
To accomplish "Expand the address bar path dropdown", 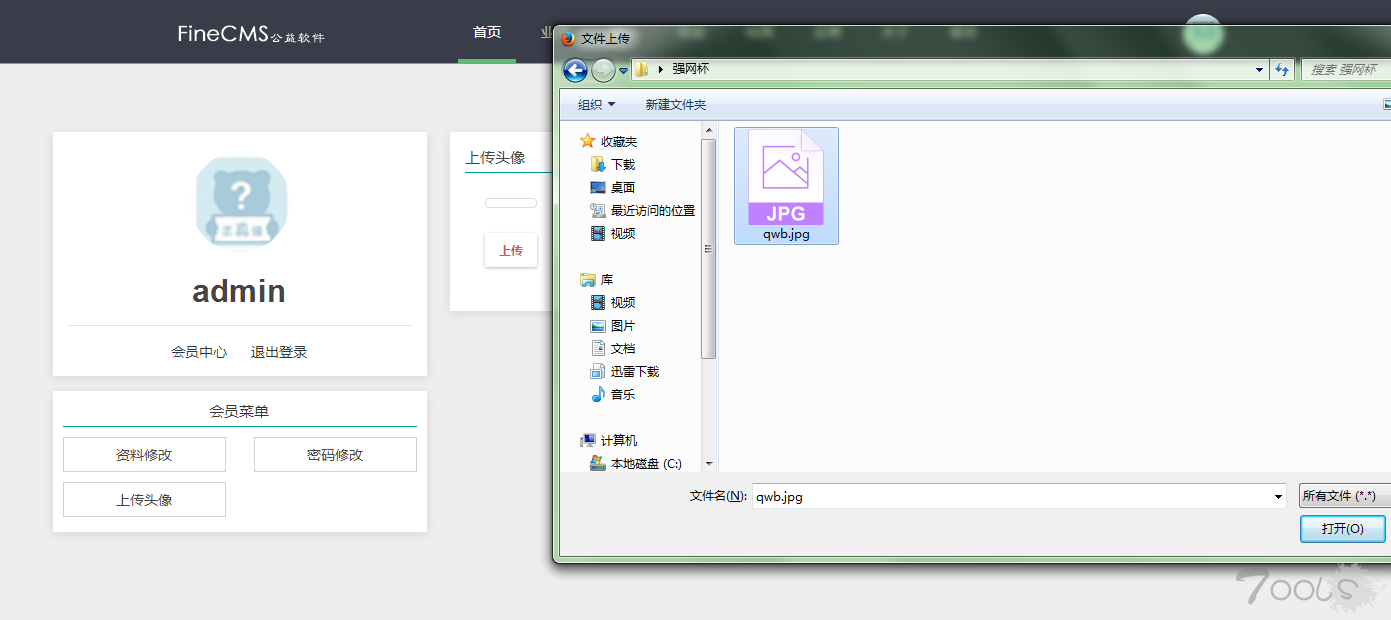I will [x=1259, y=70].
